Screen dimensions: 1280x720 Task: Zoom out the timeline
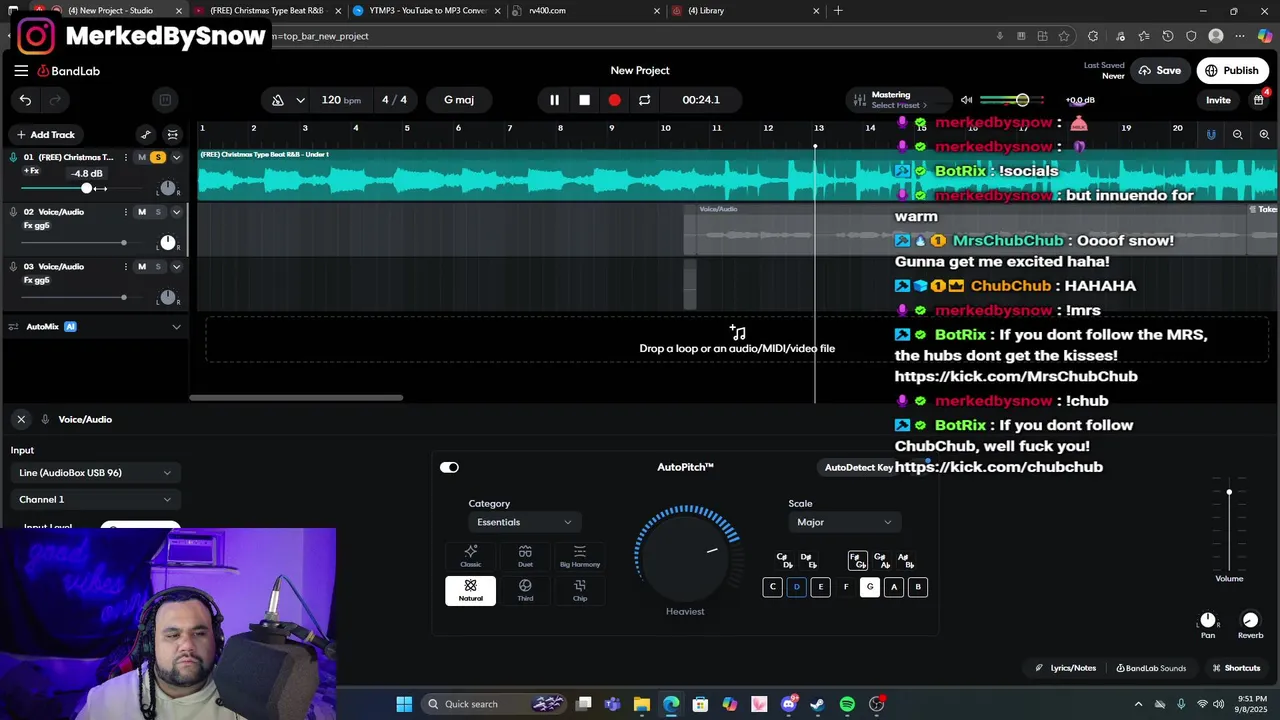[1238, 135]
